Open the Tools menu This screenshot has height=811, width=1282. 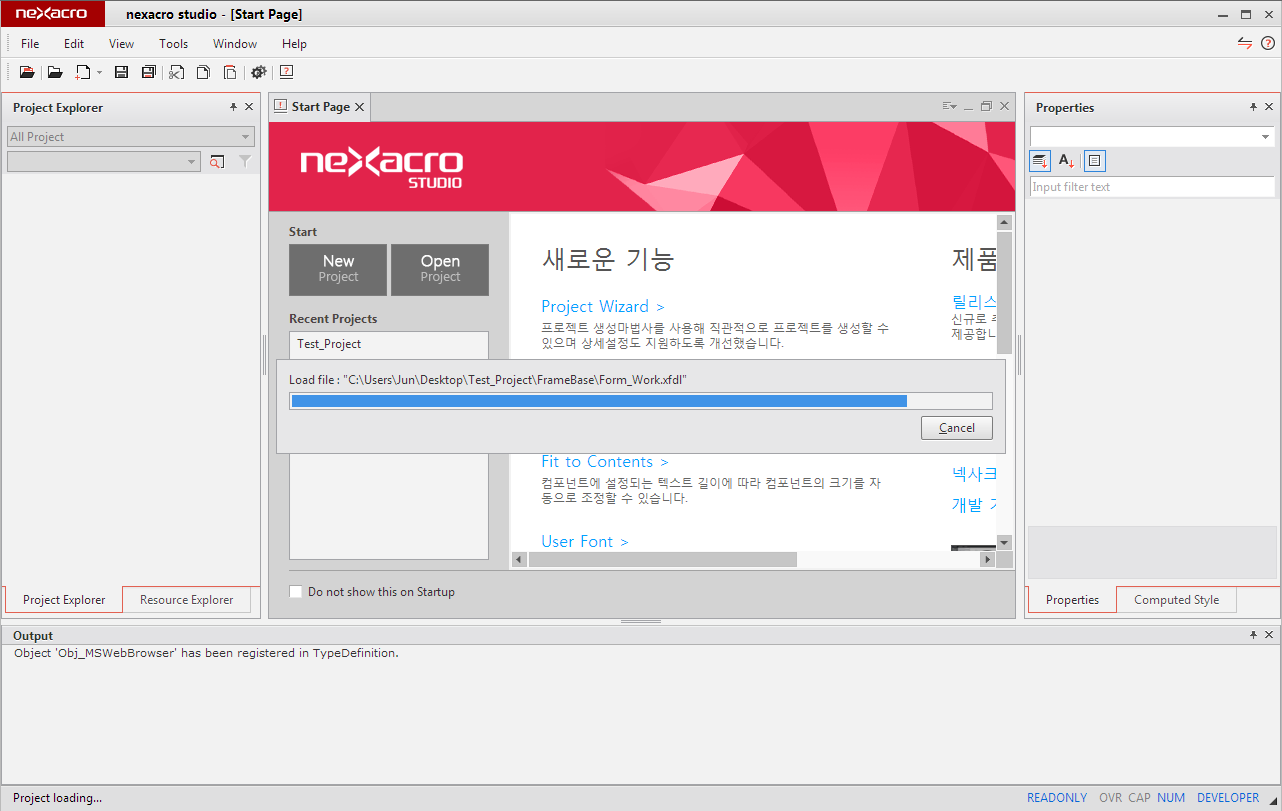click(173, 44)
